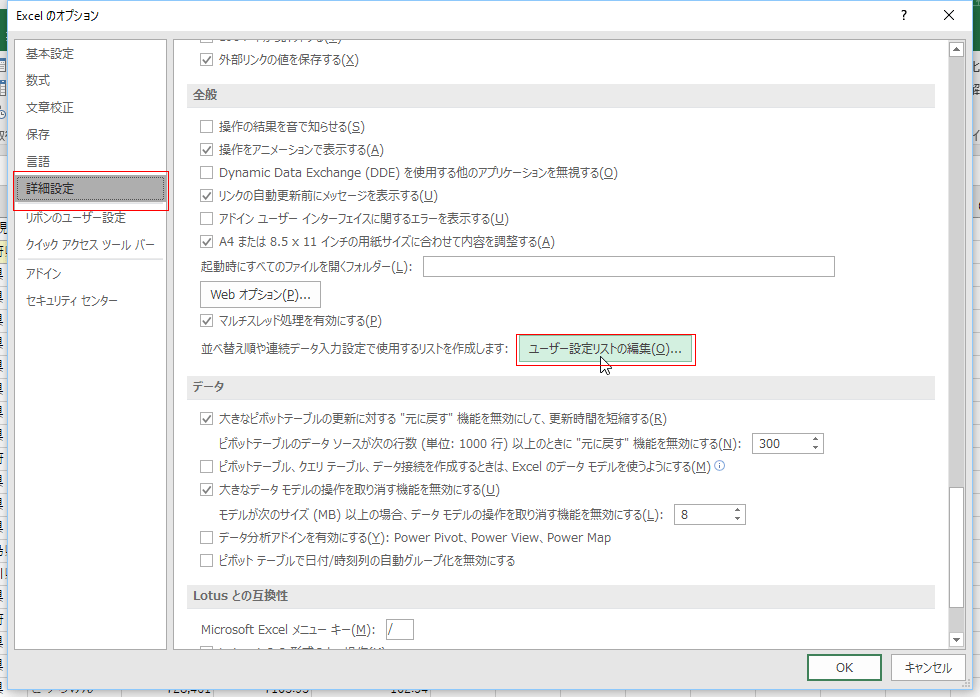980x697 pixels.
Task: Click the 全般 section header
Action: pos(561,95)
